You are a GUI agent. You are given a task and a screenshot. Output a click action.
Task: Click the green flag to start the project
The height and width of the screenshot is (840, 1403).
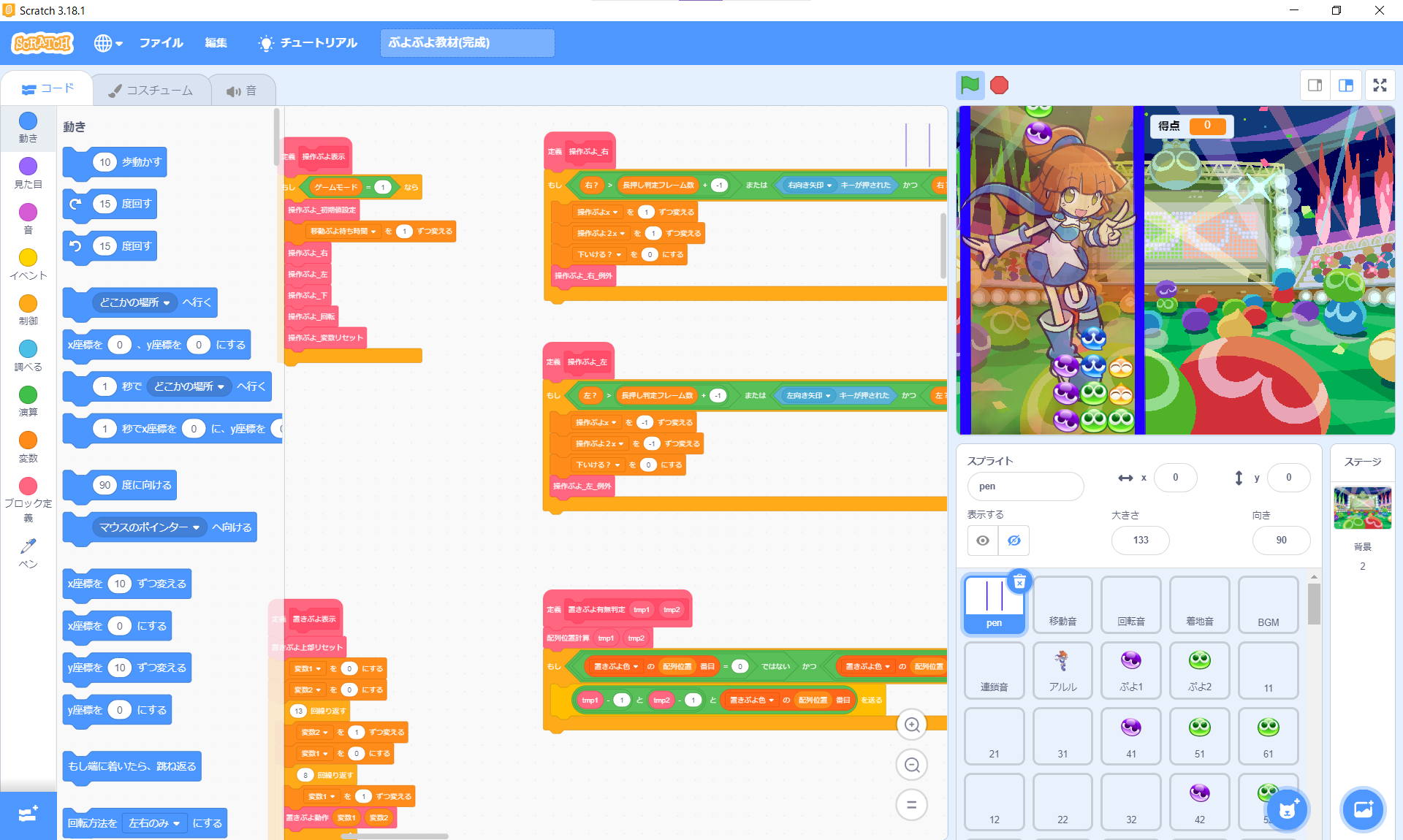click(x=970, y=85)
